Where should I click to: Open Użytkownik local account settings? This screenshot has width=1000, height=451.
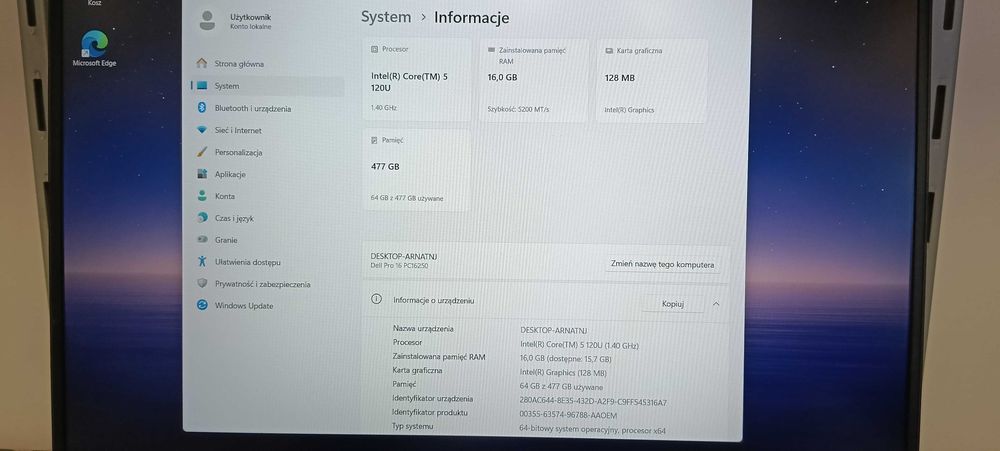coord(250,22)
